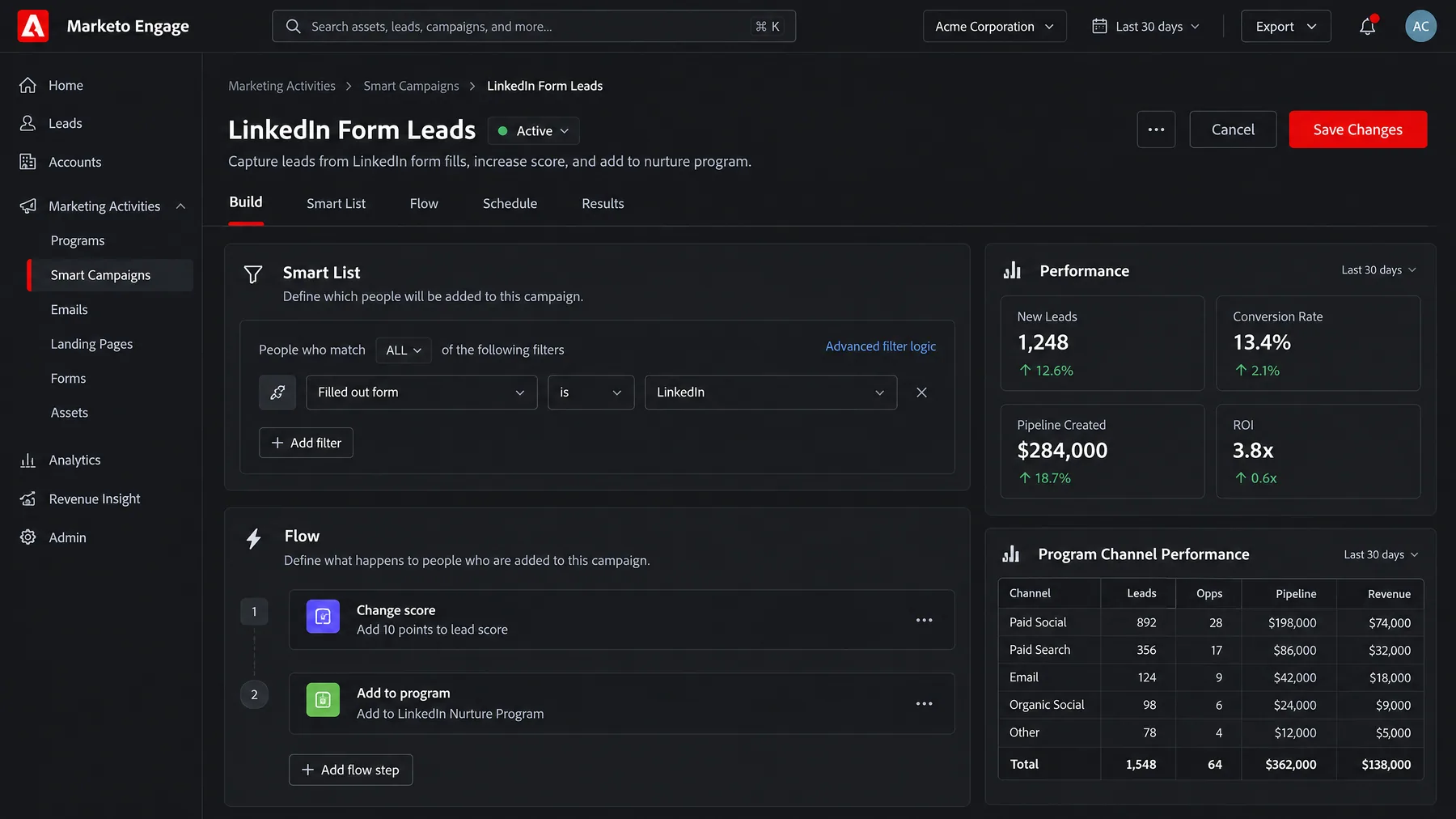Open Acme Corporation account dropdown
Viewport: 1456px width, 819px height.
coord(995,26)
